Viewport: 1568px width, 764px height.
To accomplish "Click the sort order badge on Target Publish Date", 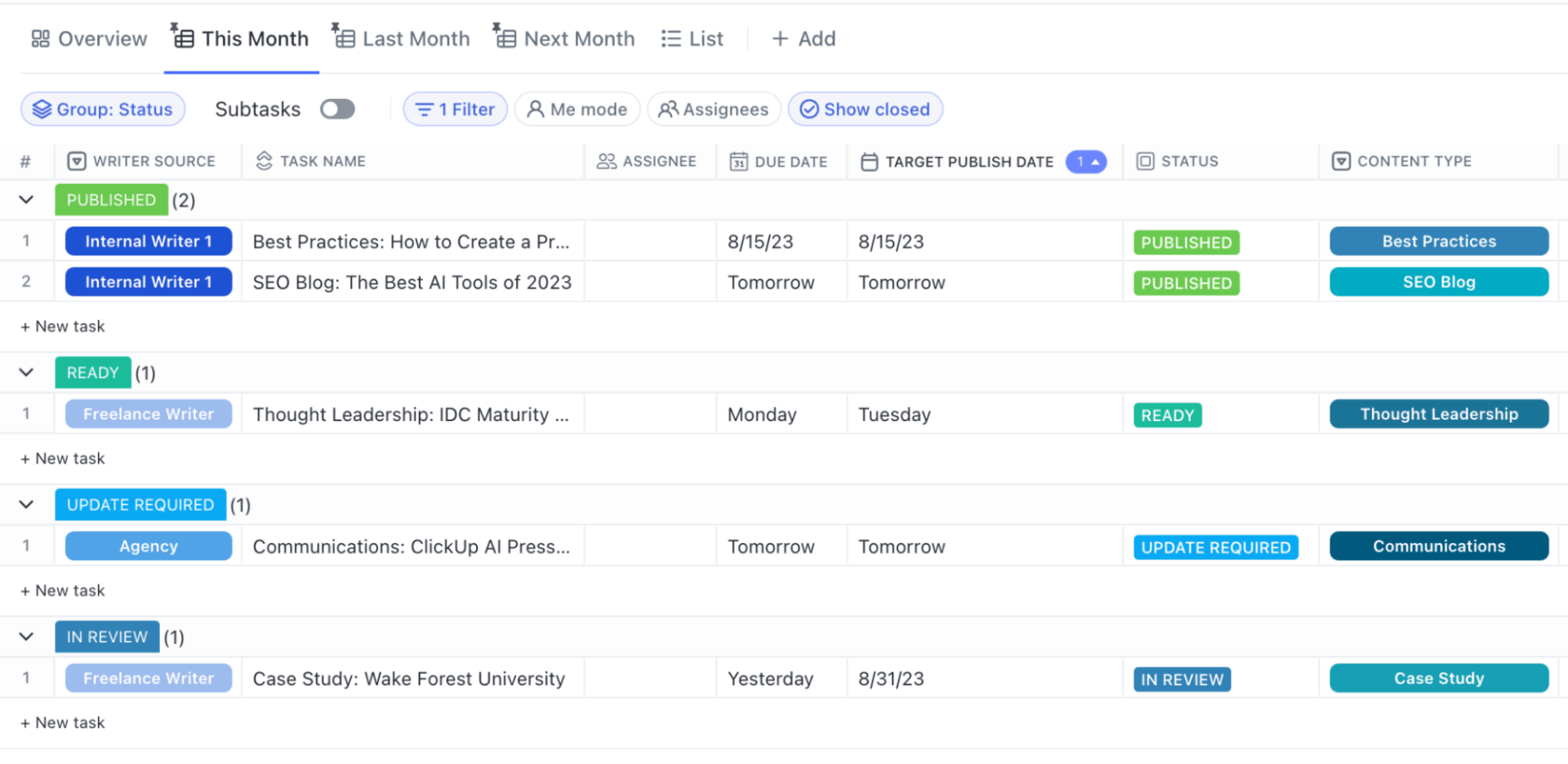I will tap(1086, 162).
